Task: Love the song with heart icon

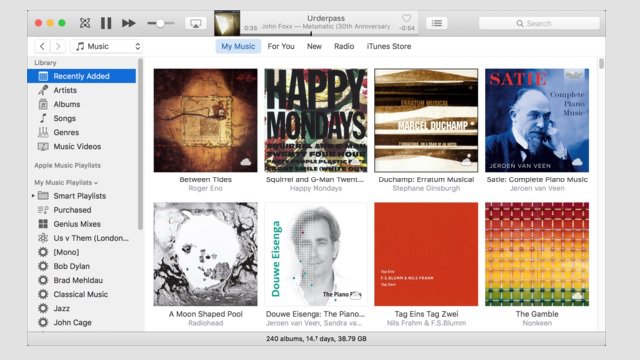Action: 406,18
